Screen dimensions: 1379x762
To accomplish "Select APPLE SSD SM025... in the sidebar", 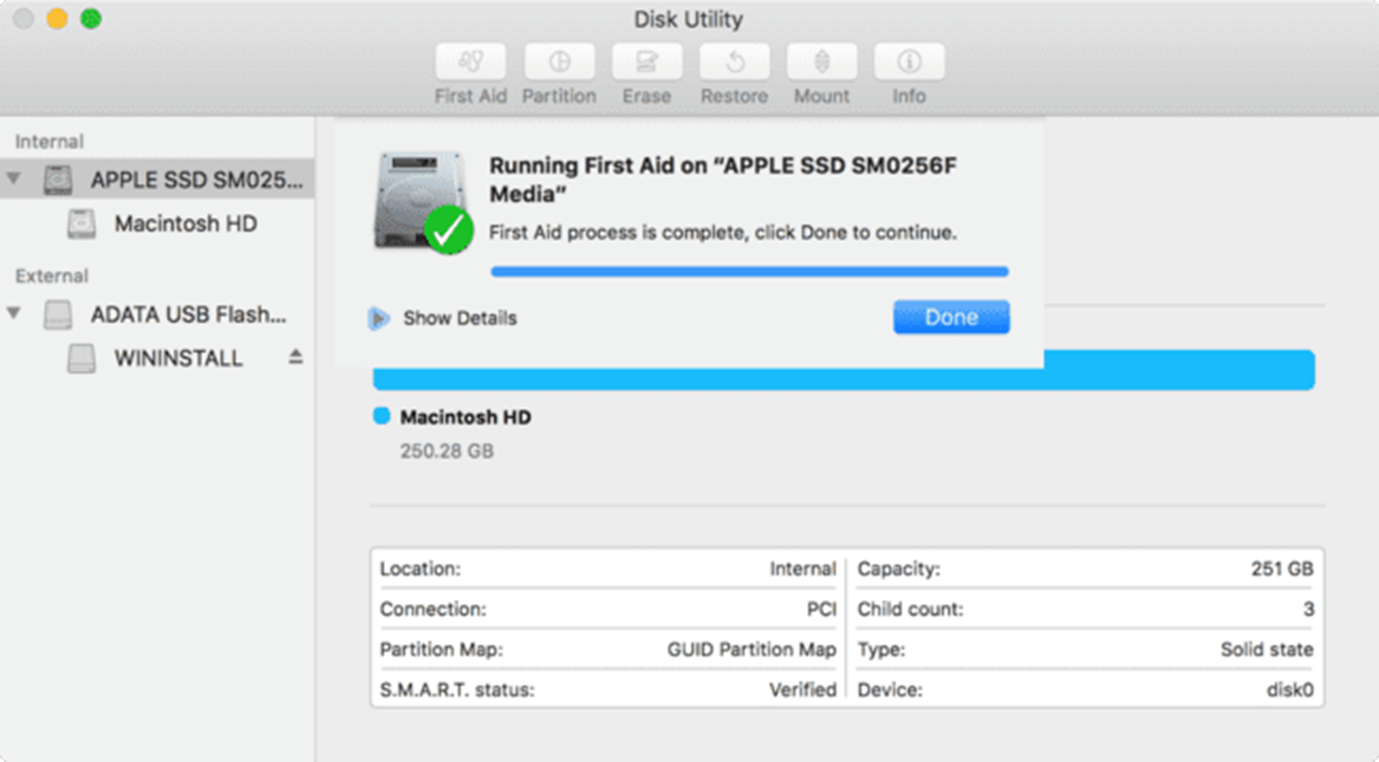I will tap(157, 180).
